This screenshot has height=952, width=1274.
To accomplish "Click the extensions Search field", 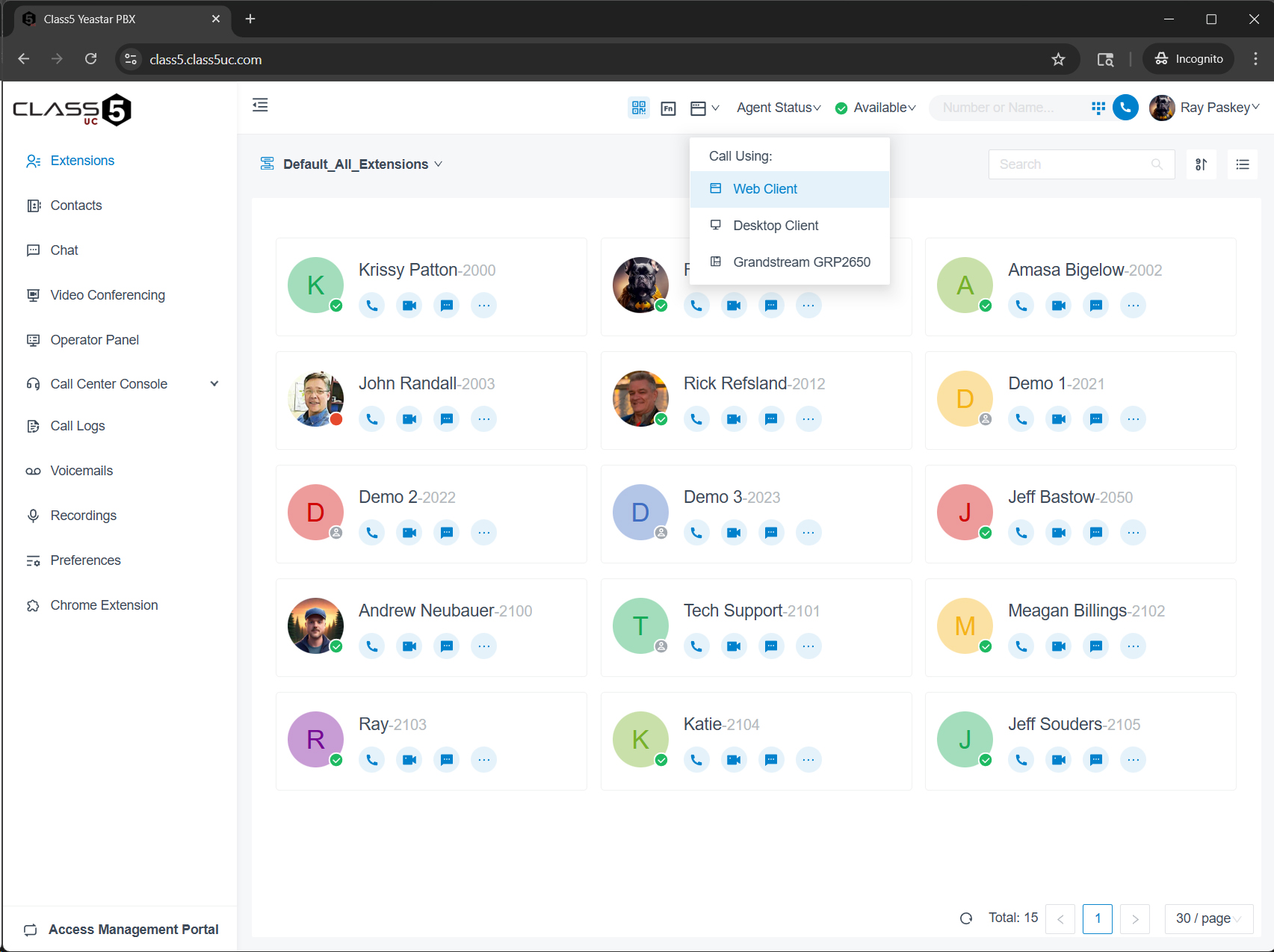I will coord(1072,164).
